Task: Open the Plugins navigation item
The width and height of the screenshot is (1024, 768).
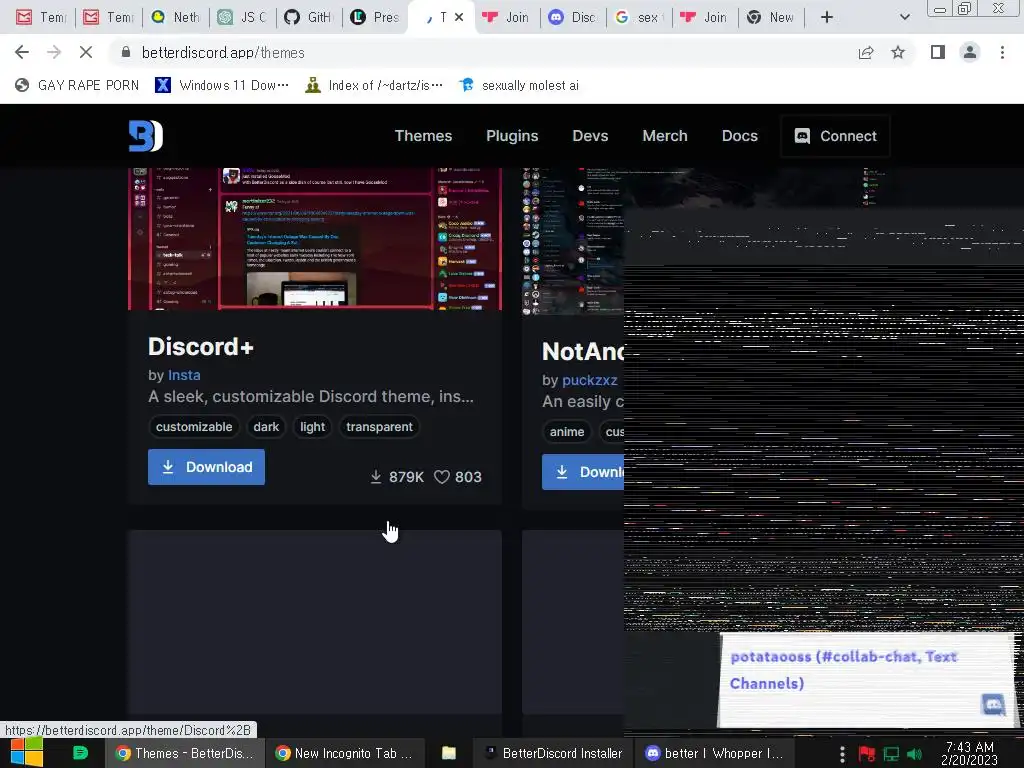Action: 512,136
